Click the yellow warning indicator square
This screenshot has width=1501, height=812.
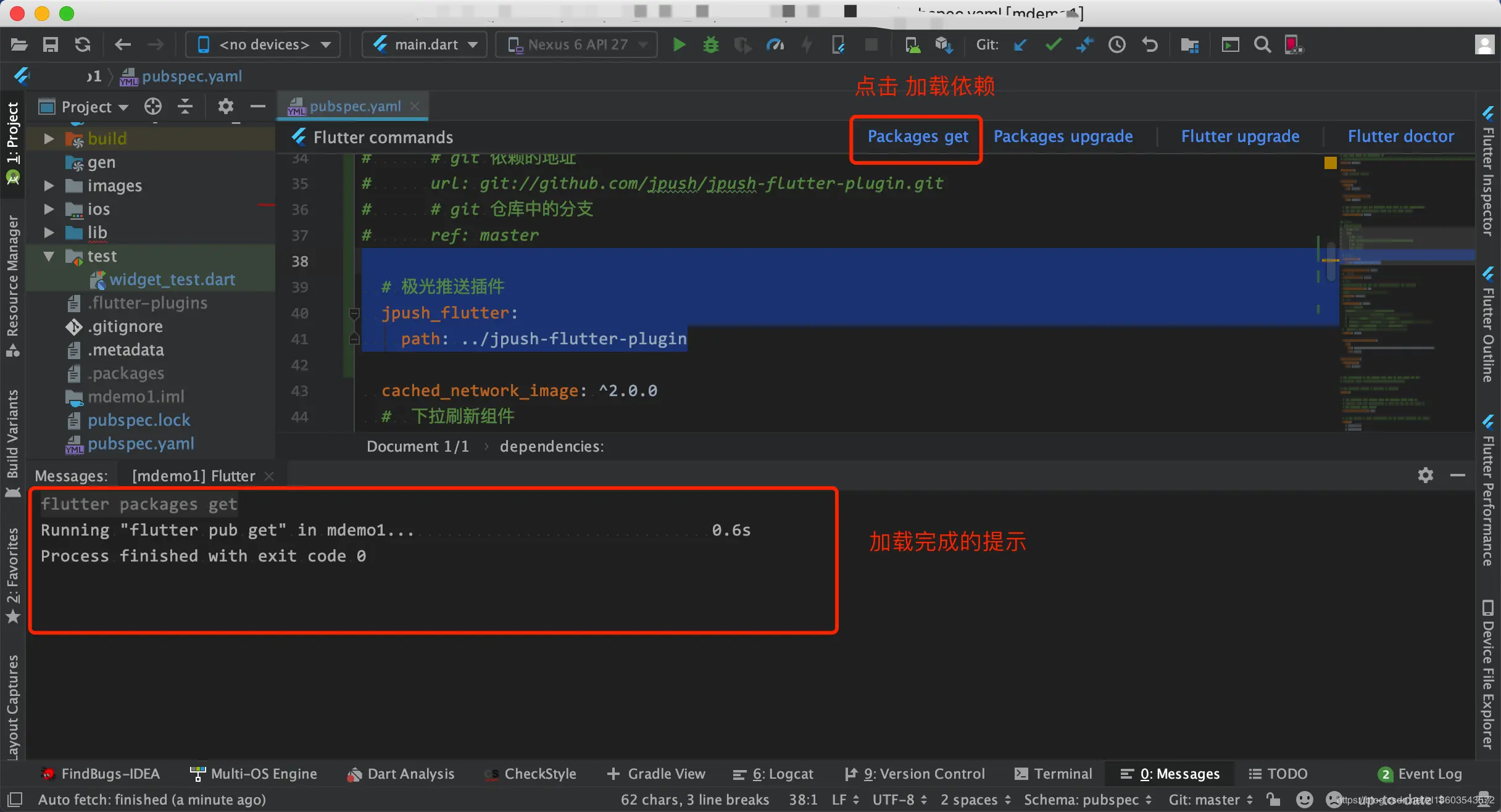(x=1331, y=163)
